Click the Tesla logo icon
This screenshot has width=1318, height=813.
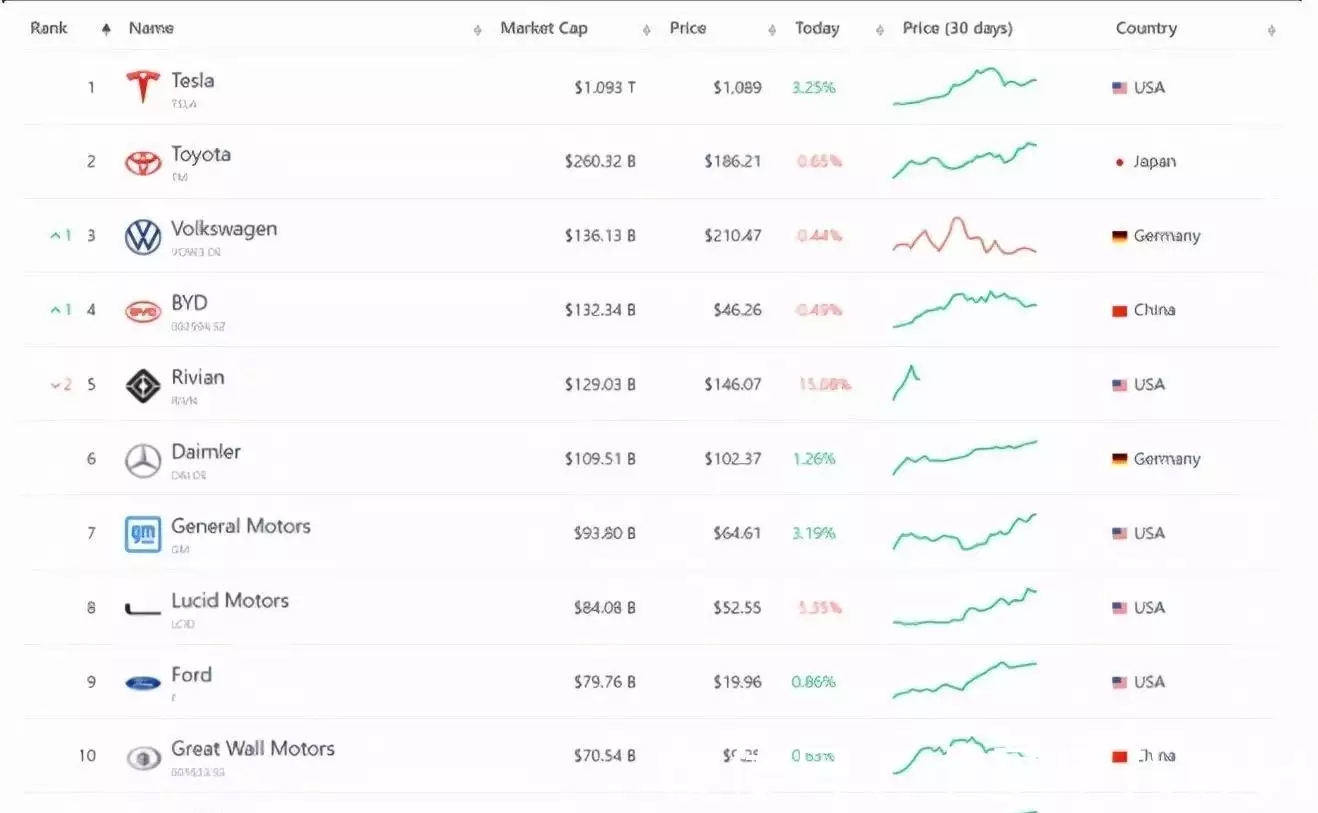[x=143, y=87]
